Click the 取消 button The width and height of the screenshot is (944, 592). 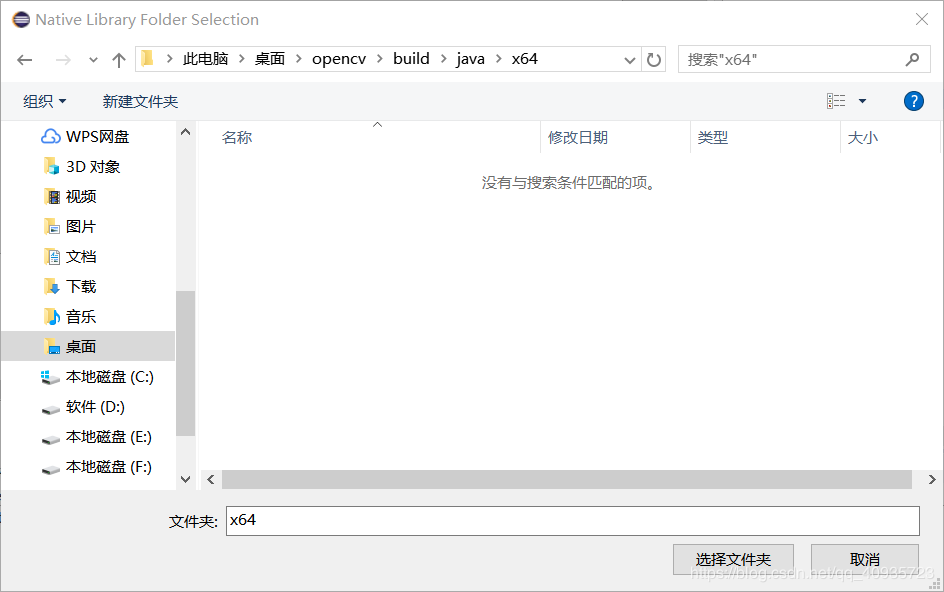pos(864,559)
